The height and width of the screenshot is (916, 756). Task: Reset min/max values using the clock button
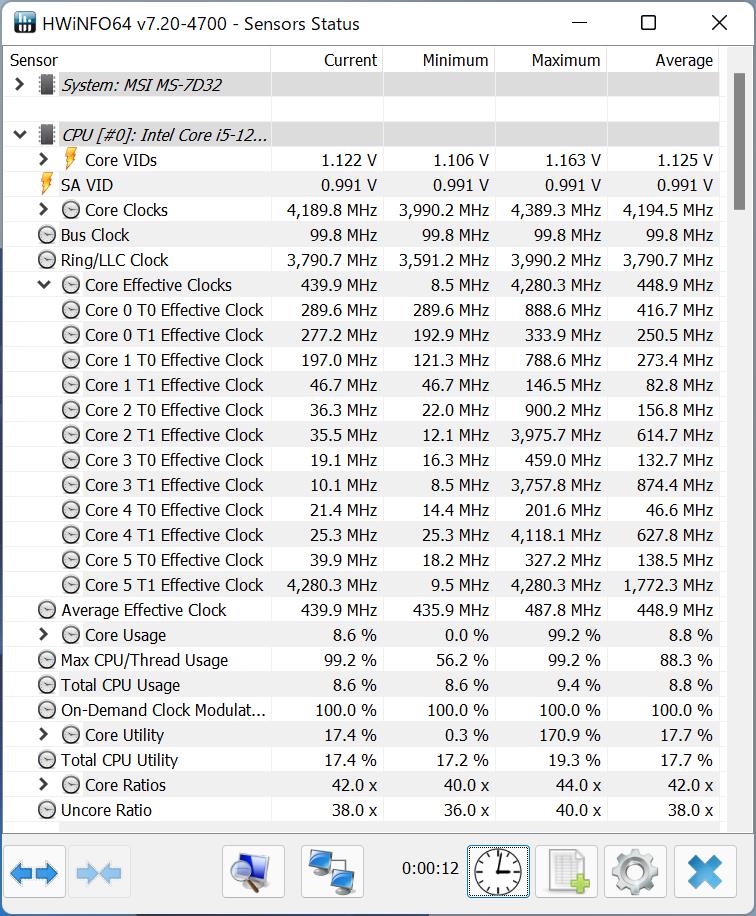coord(498,871)
